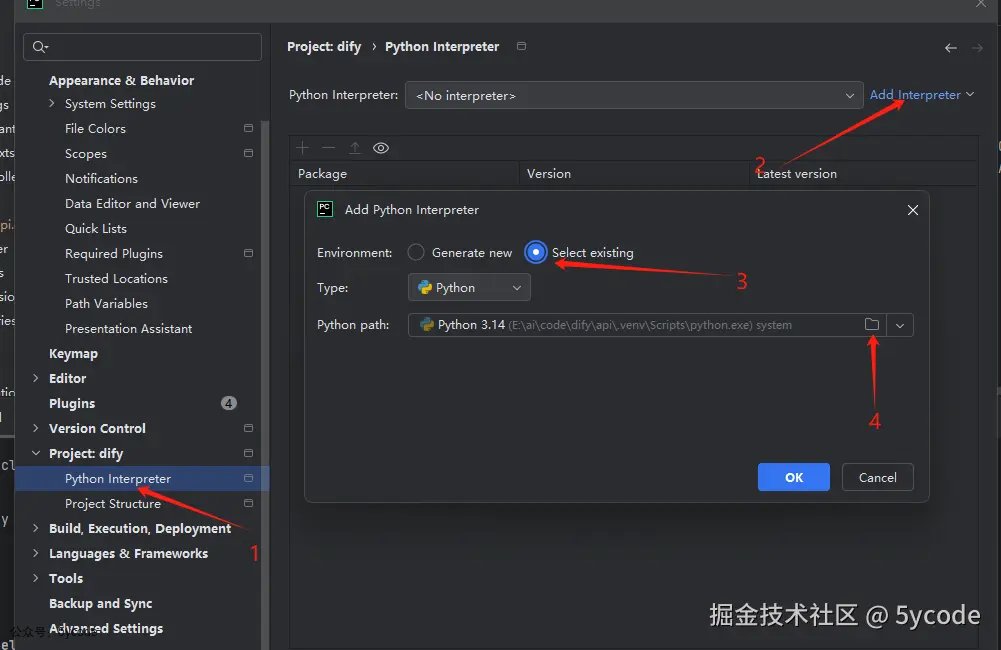Image resolution: width=1001 pixels, height=650 pixels.
Task: Click the folder browse icon in Python path
Action: 871,324
